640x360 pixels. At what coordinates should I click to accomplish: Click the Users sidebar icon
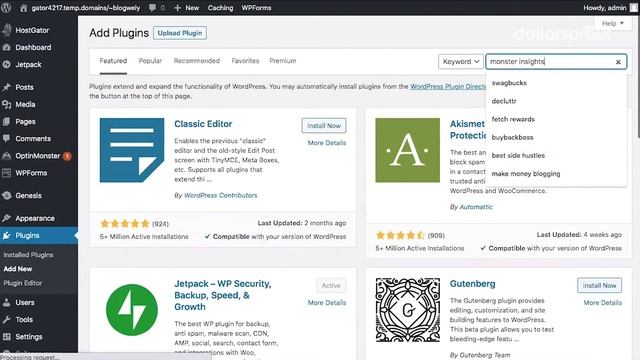click(x=7, y=302)
